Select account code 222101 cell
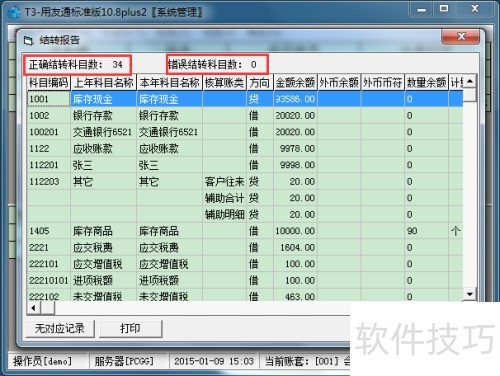The width and height of the screenshot is (500, 376). [x=49, y=264]
